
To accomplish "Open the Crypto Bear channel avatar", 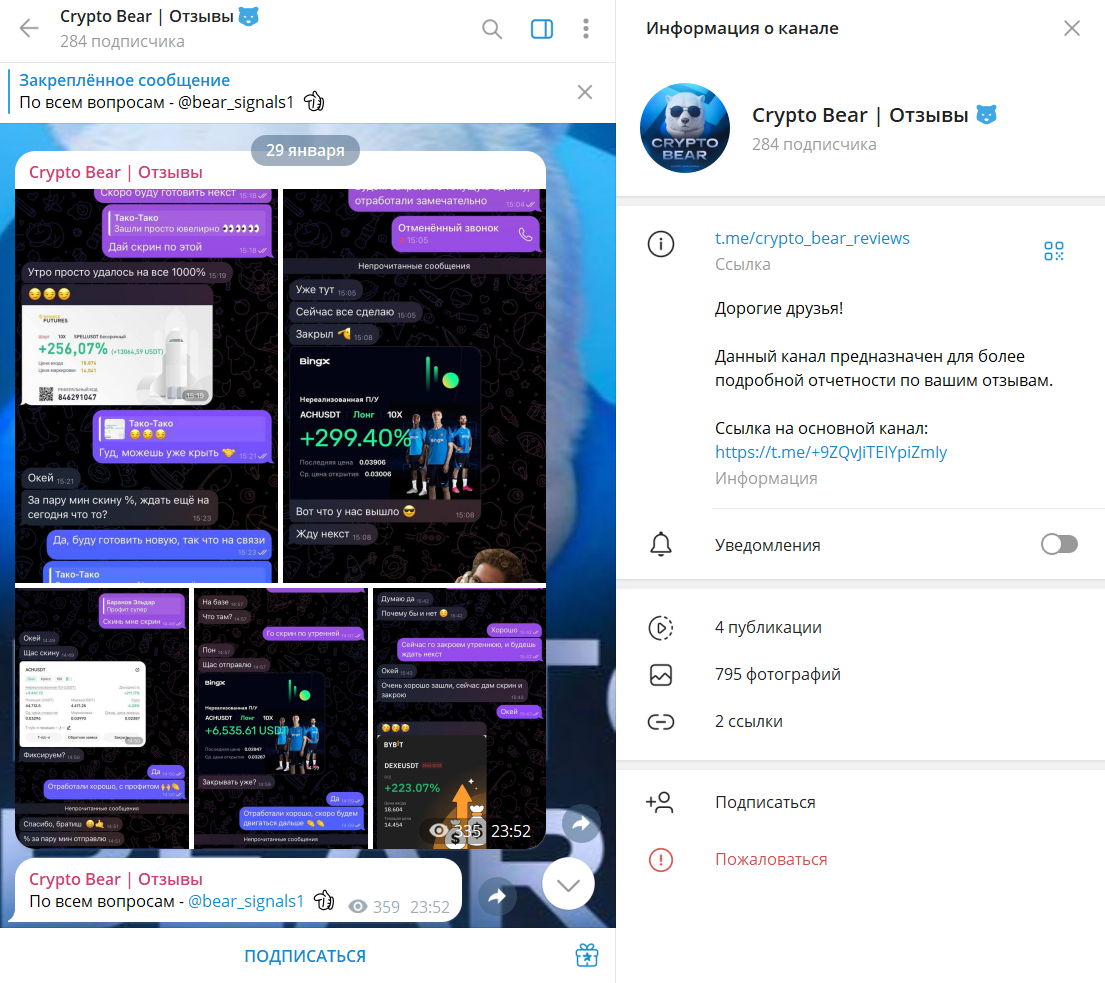I will pyautogui.click(x=685, y=128).
